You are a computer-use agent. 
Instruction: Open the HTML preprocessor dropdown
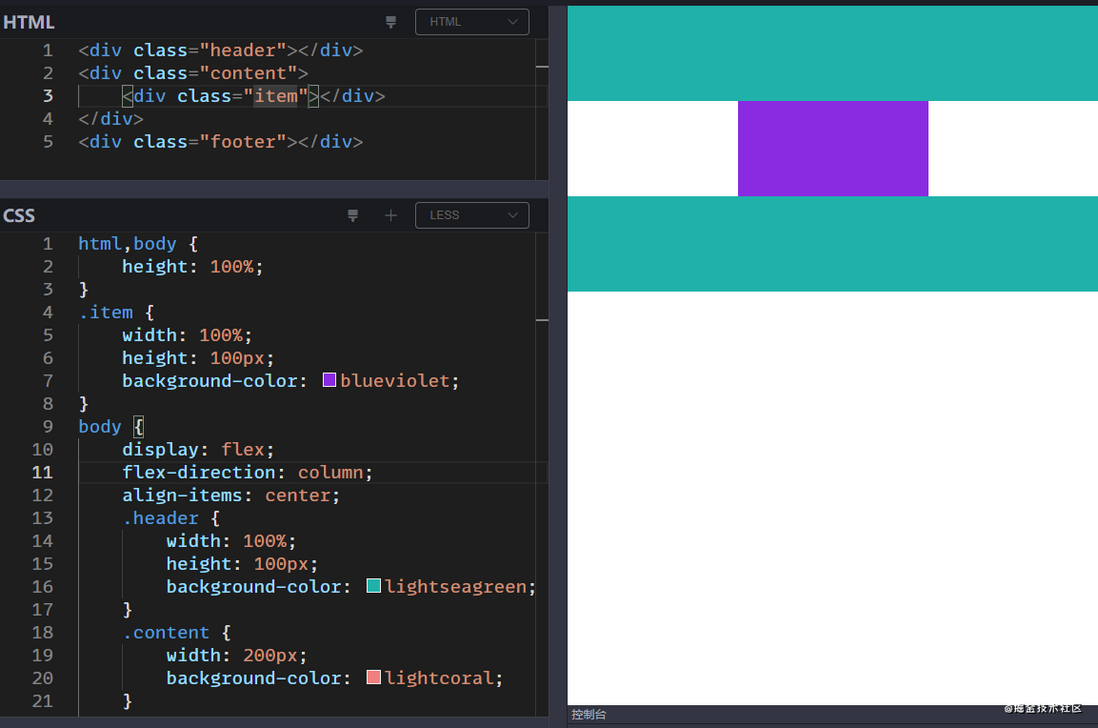472,22
